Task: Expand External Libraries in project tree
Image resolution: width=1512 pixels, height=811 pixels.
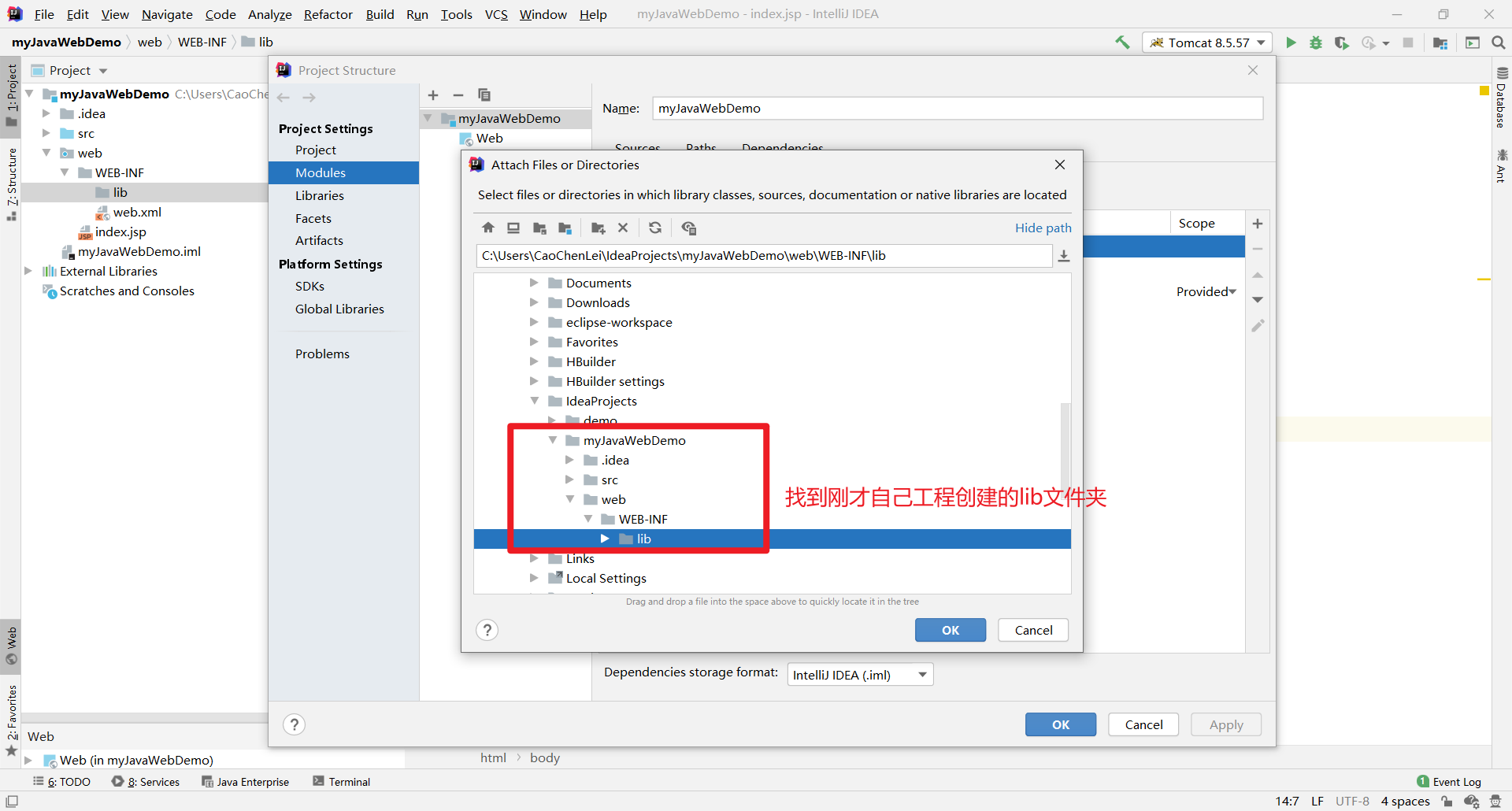Action: (28, 271)
